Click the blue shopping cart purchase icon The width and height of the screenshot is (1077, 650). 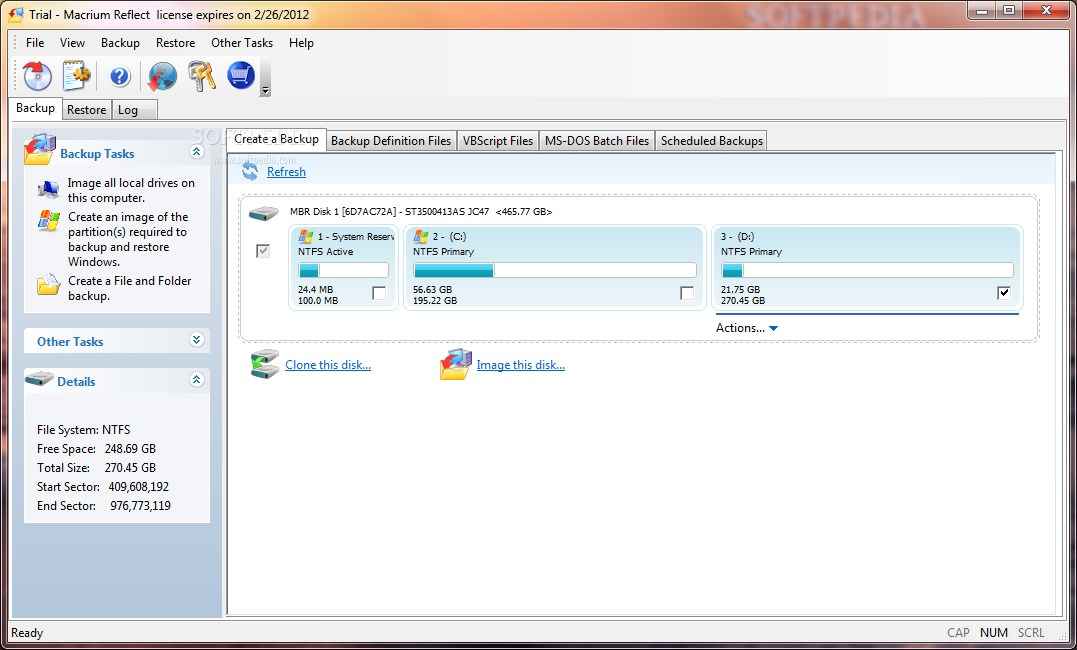click(x=241, y=75)
